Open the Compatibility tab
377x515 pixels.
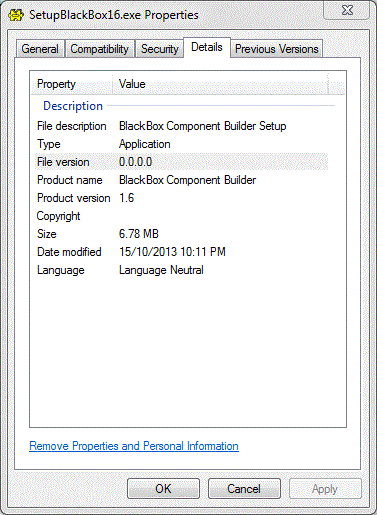tap(99, 49)
